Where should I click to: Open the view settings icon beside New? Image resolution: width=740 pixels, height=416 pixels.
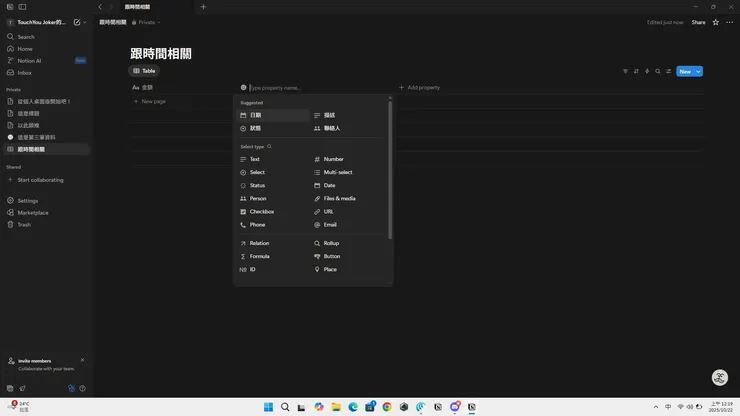669,71
